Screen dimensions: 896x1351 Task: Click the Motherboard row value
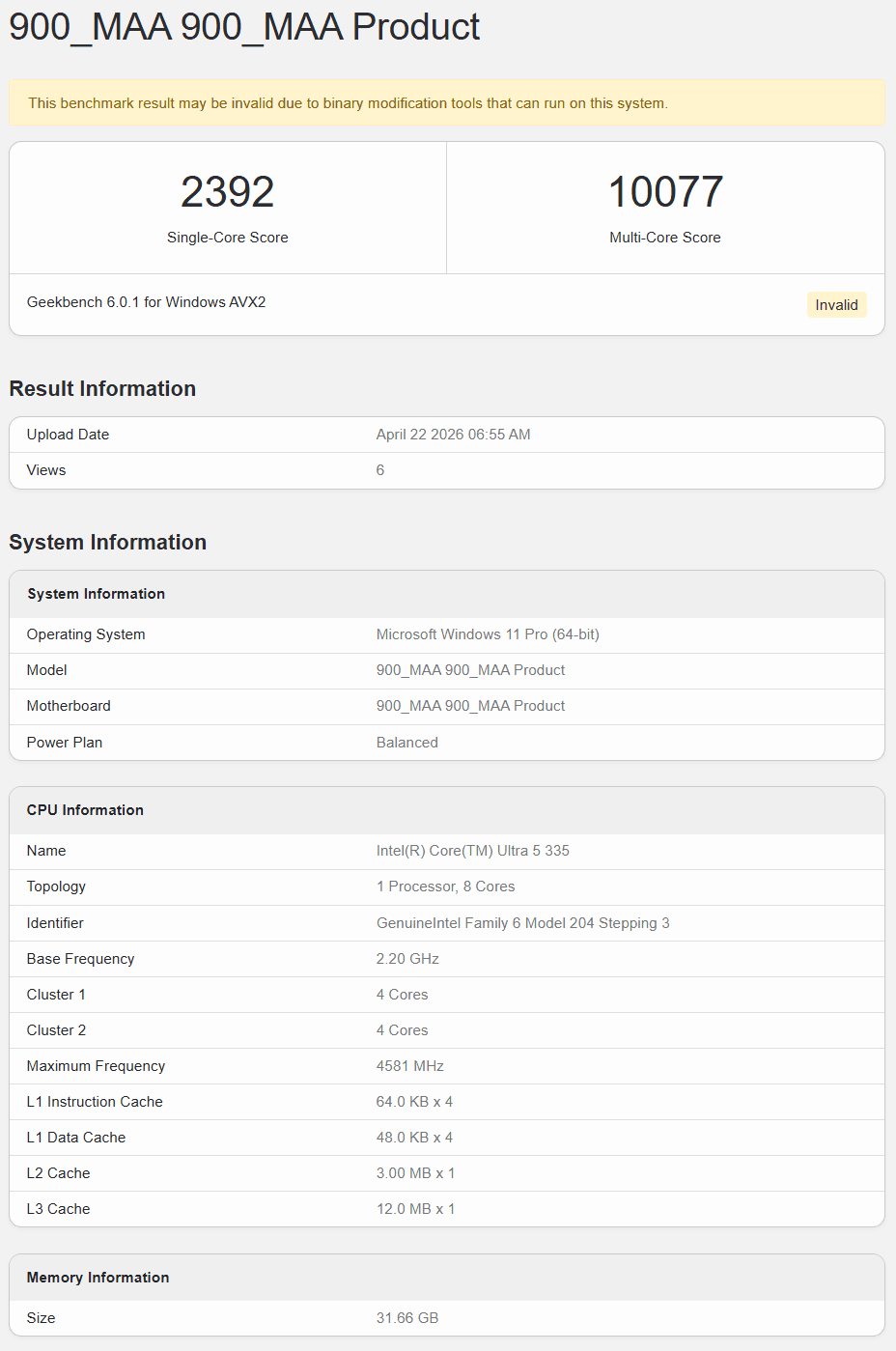[470, 706]
